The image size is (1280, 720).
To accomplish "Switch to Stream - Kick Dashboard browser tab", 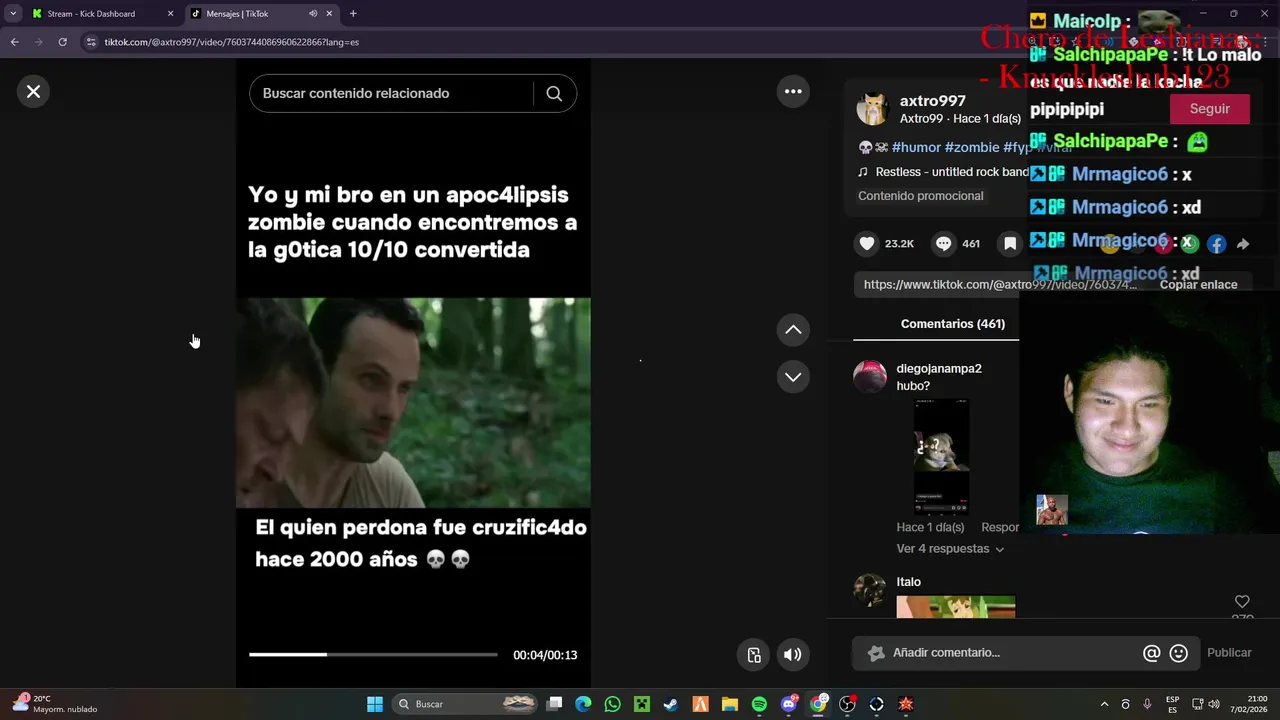I will click(103, 14).
